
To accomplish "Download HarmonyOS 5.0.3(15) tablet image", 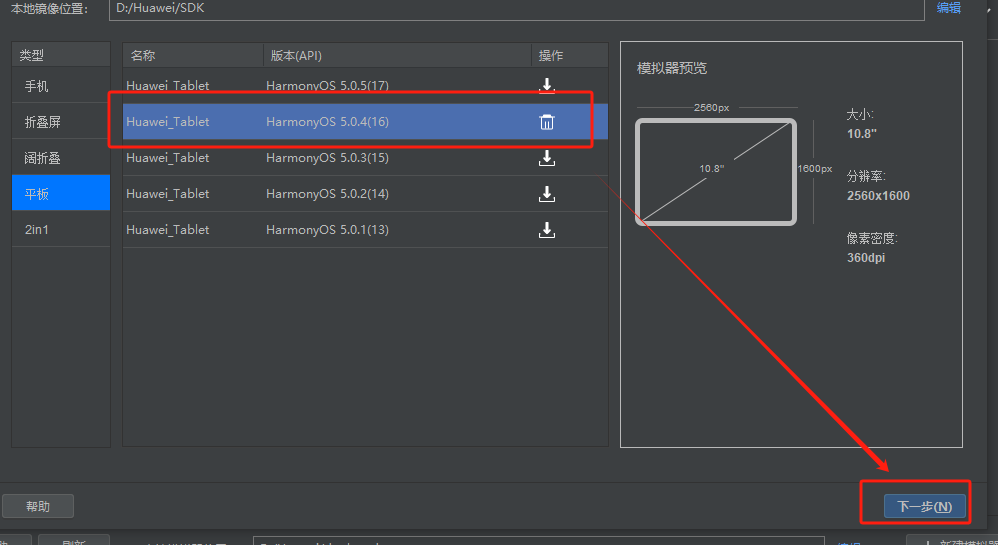I will coord(547,158).
